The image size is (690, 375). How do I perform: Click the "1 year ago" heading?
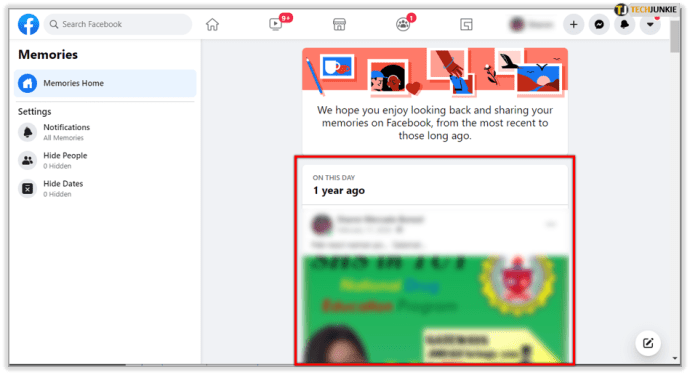click(339, 191)
